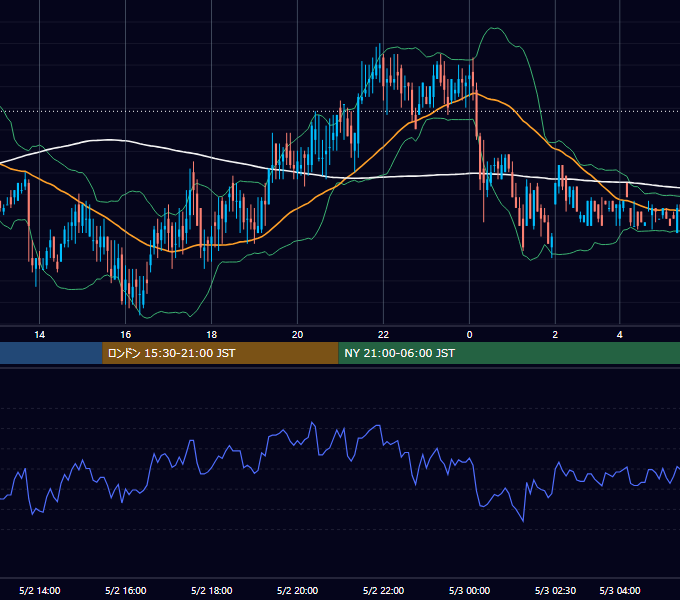
Task: Click the unlabeled blue session bar
Action: coord(51,353)
